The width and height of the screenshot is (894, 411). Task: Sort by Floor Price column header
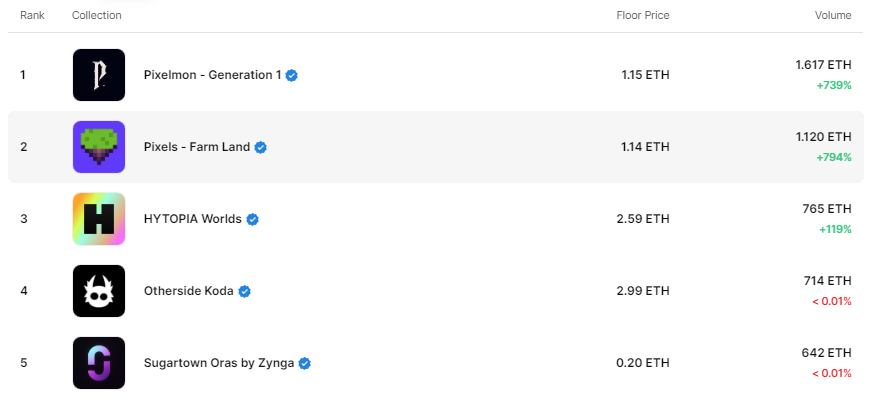643,15
